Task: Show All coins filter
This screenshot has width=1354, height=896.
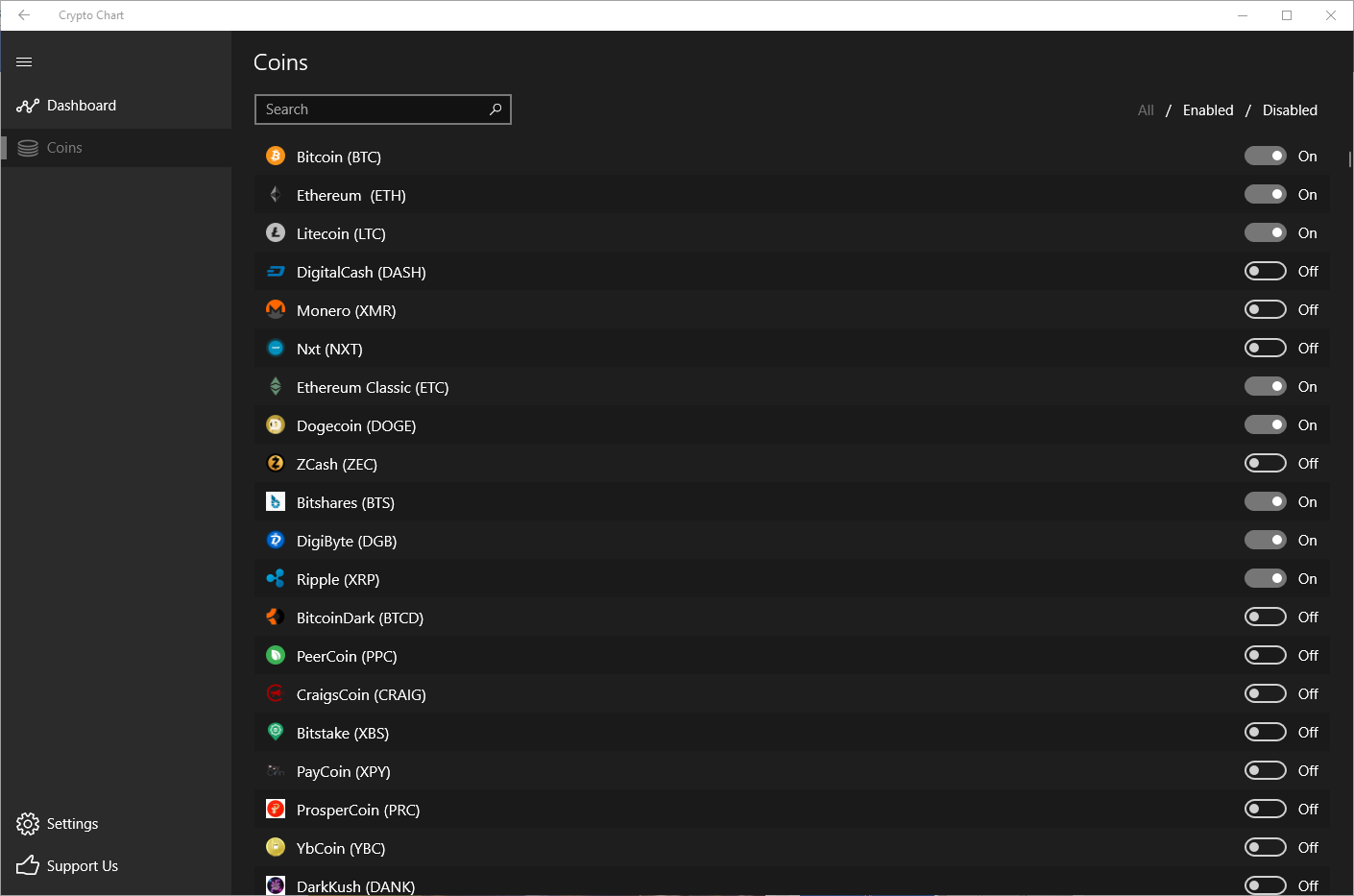Action: [1146, 110]
